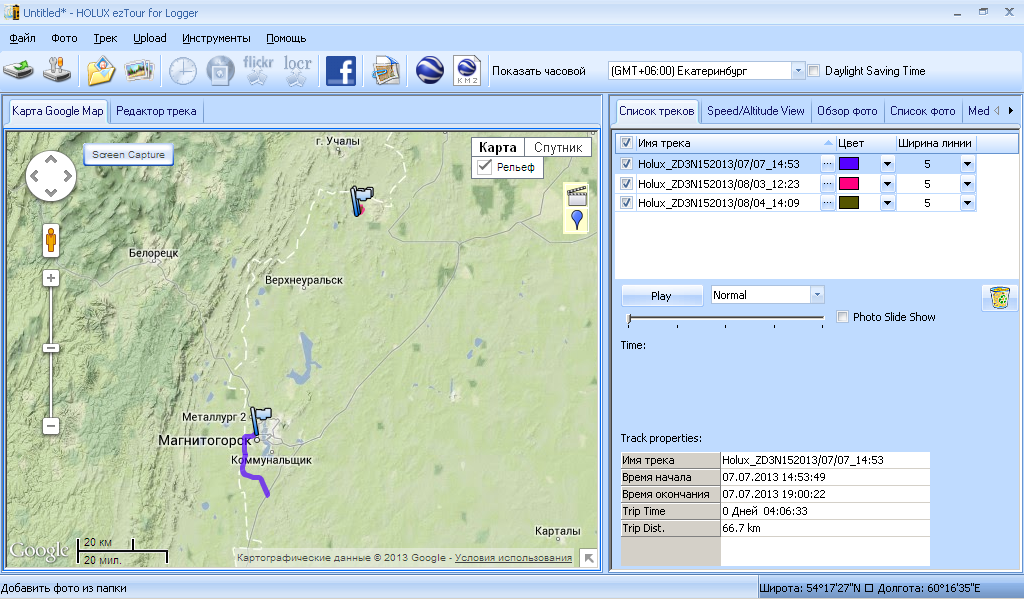Image resolution: width=1024 pixels, height=600 pixels.
Task: Zoom in on the map with plus
Action: coord(51,279)
